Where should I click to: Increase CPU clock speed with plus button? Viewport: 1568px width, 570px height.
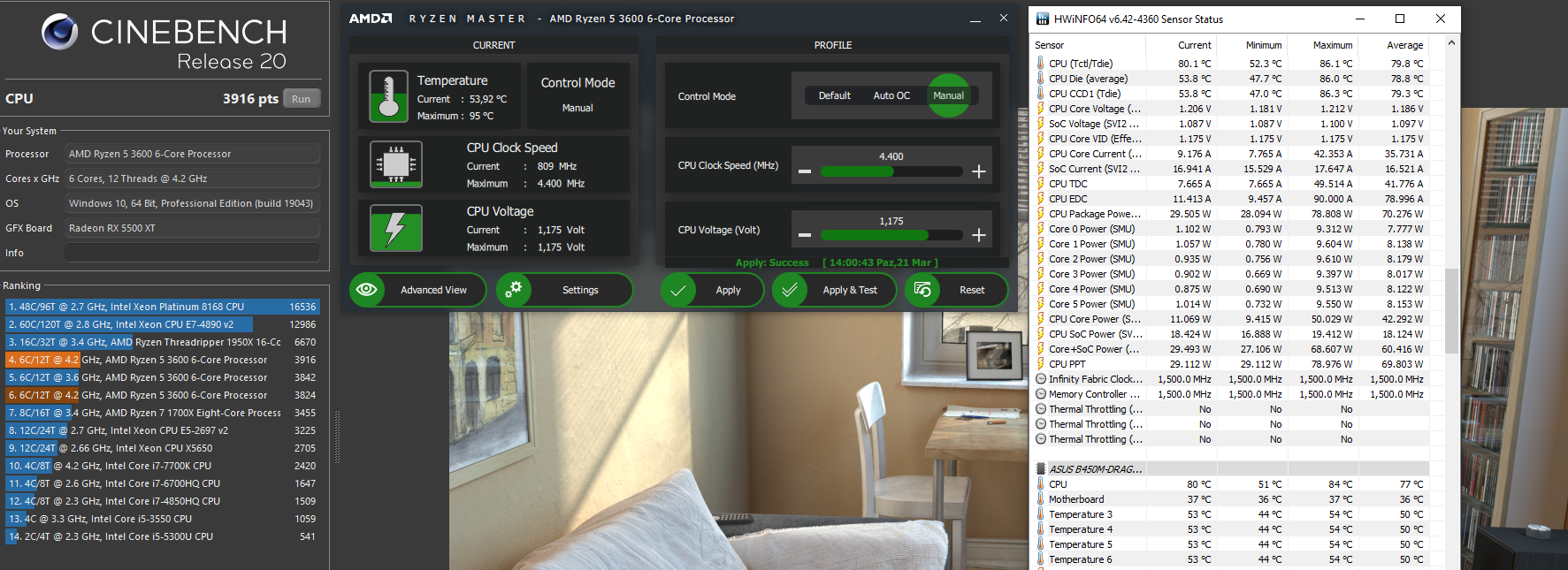979,171
